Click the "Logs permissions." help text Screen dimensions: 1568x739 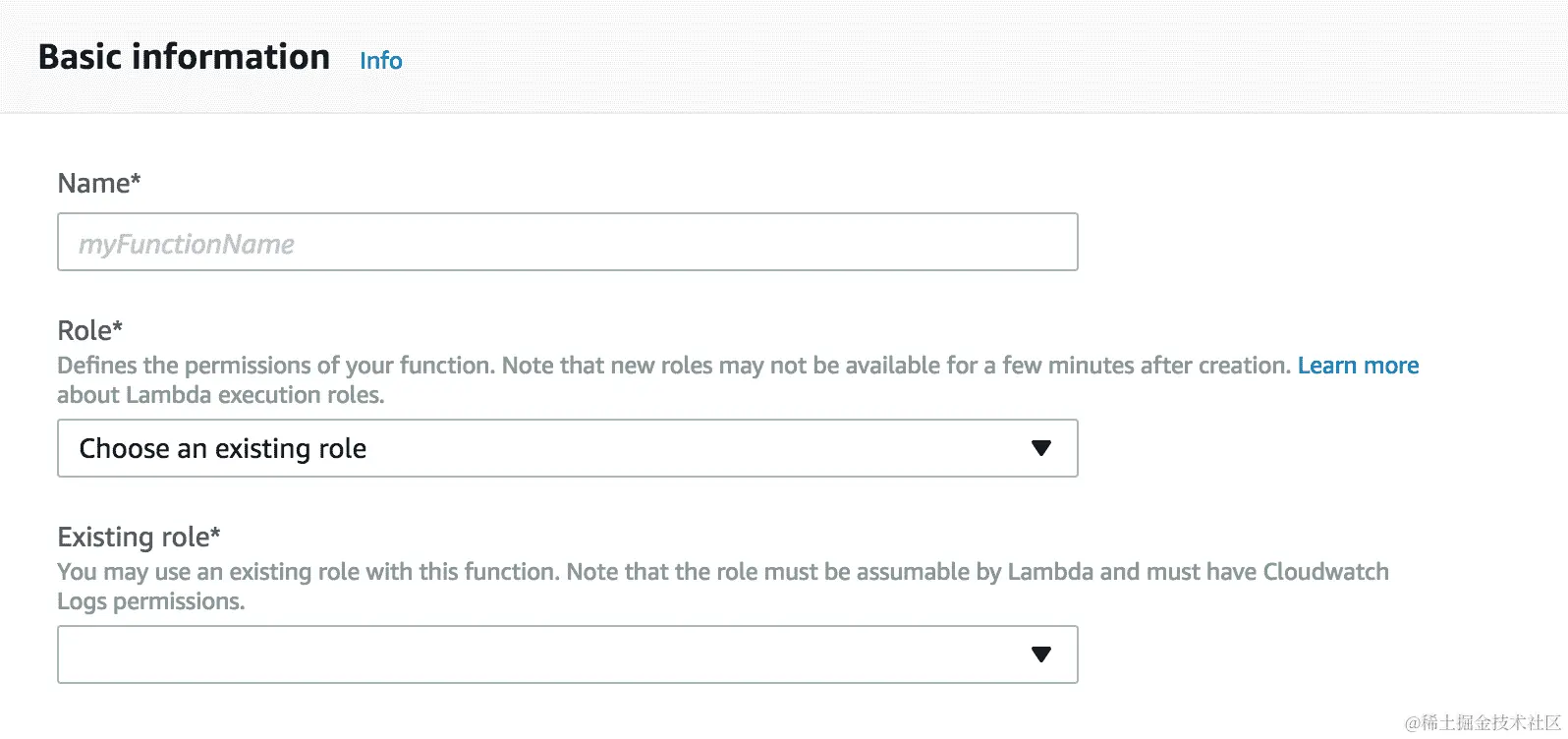(150, 601)
